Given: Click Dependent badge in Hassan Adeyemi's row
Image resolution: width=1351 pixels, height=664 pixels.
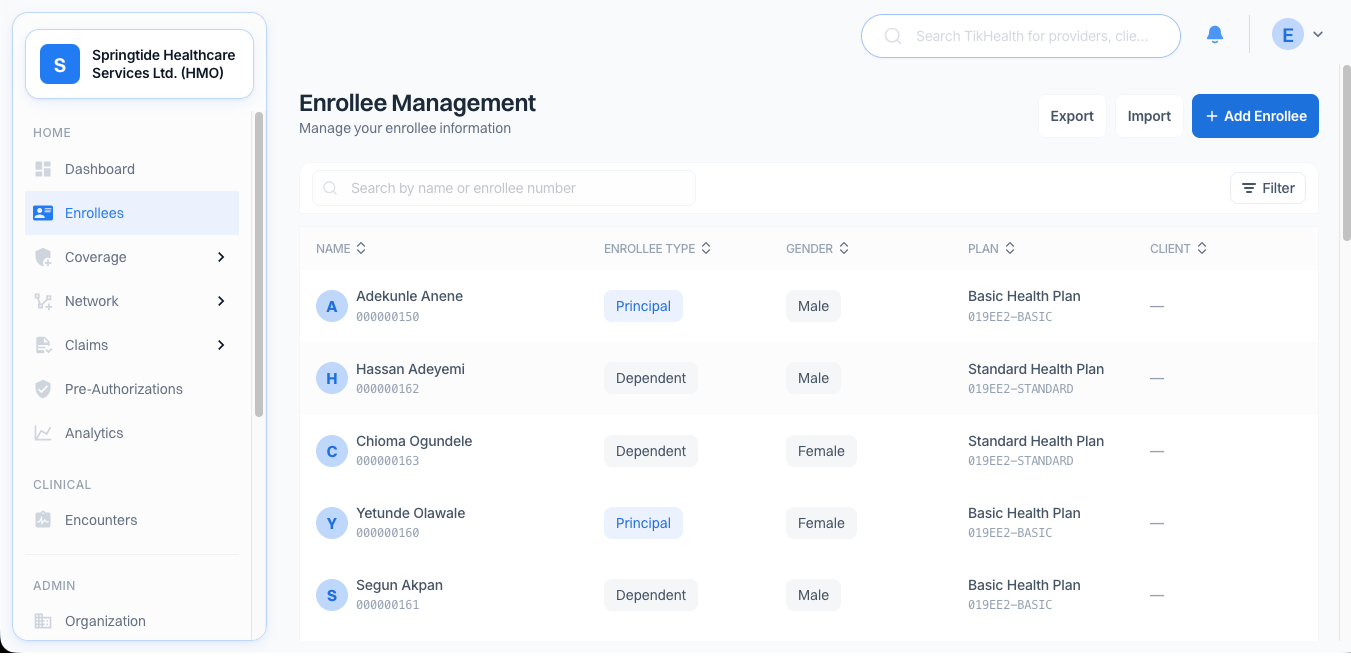Looking at the screenshot, I should [651, 378].
